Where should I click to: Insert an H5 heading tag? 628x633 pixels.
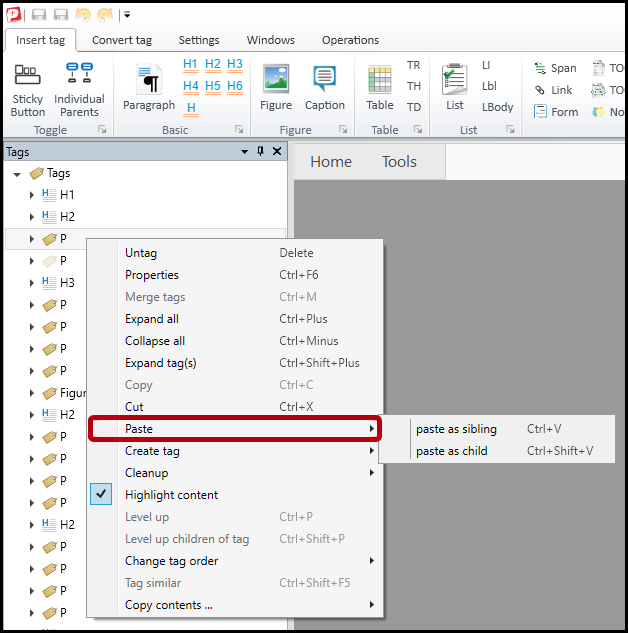(x=213, y=86)
